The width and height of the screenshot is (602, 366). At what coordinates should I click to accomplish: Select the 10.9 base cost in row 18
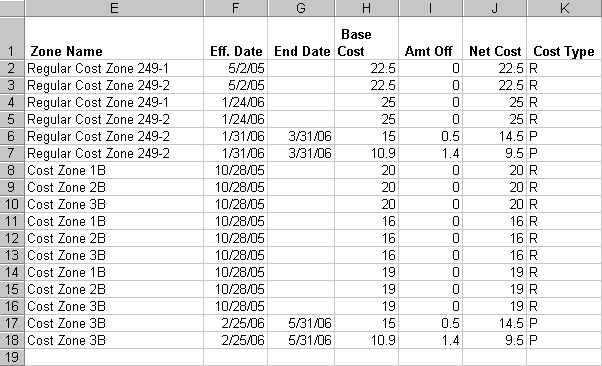point(366,340)
